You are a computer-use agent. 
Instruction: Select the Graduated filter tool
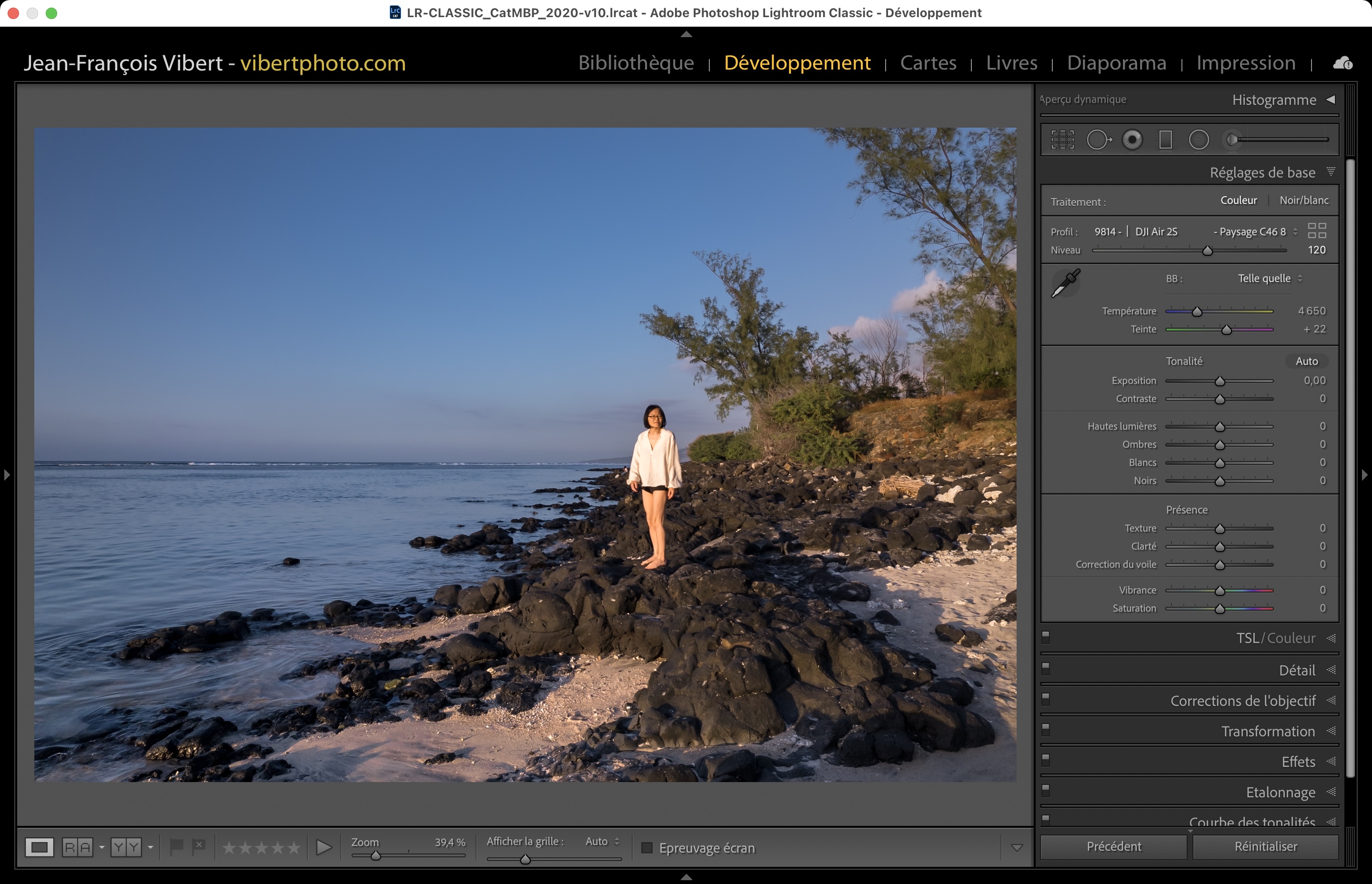coord(1165,140)
